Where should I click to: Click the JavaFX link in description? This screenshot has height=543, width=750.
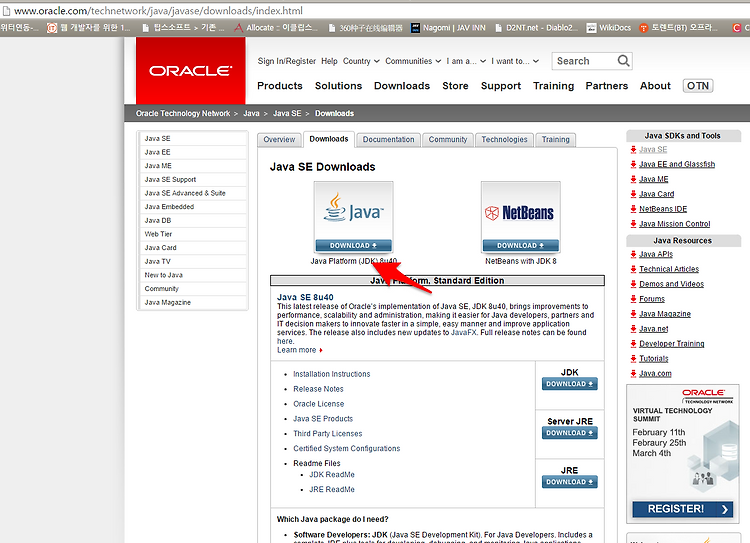pyautogui.click(x=463, y=332)
